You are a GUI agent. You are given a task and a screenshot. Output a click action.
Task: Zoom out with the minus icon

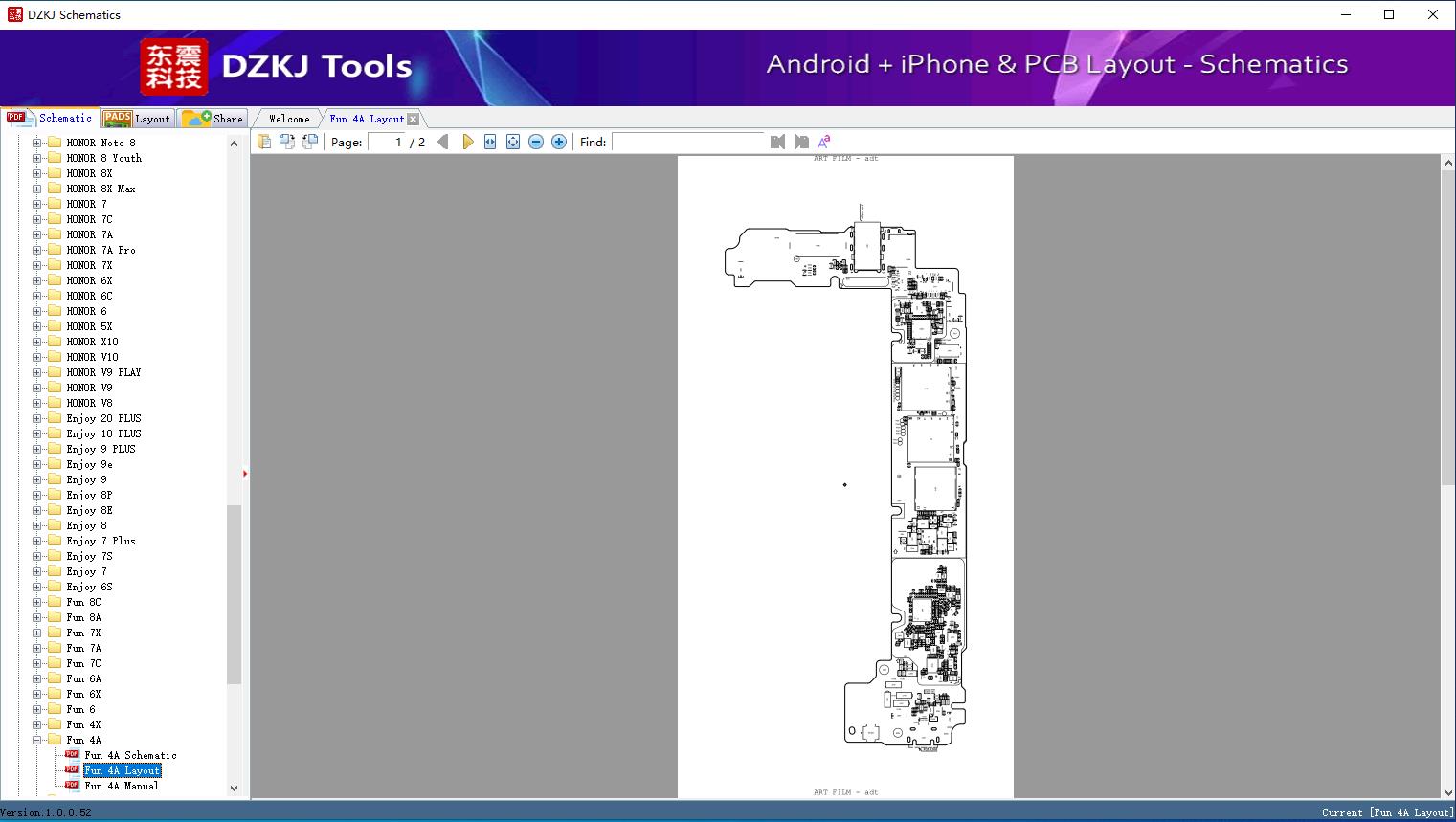pyautogui.click(x=536, y=142)
